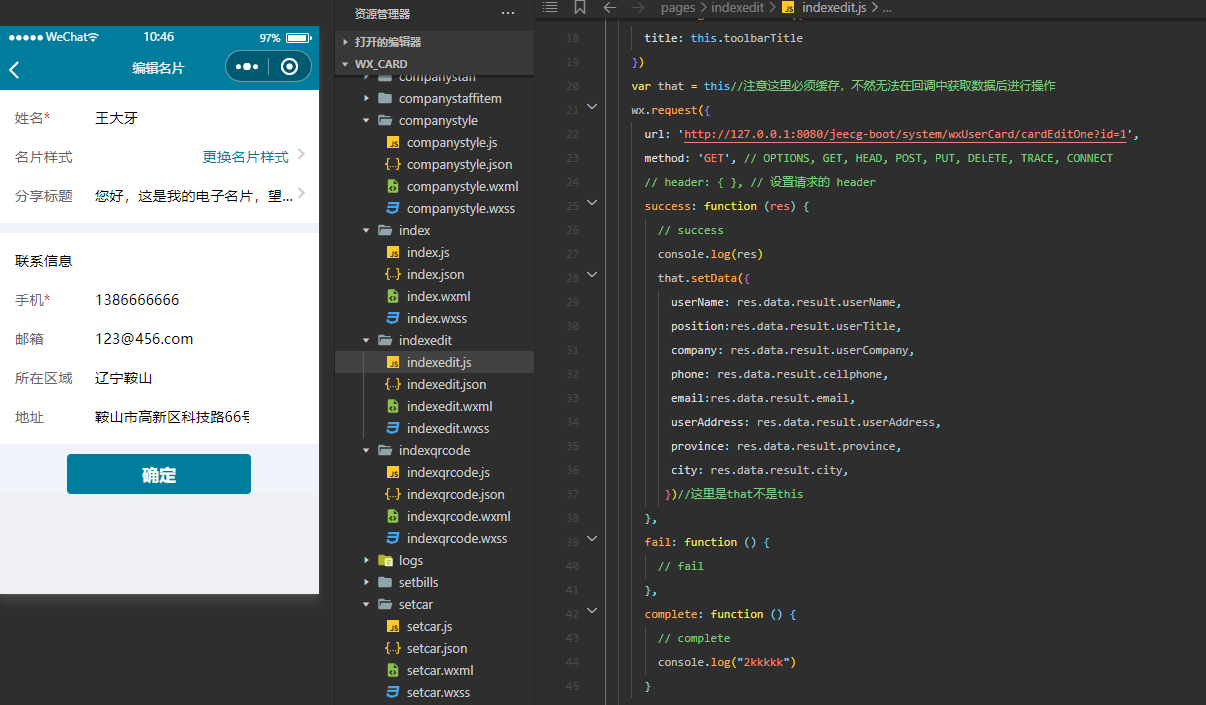This screenshot has height=705, width=1206.
Task: Navigate forward with the editor right arrow
Action: pyautogui.click(x=639, y=7)
